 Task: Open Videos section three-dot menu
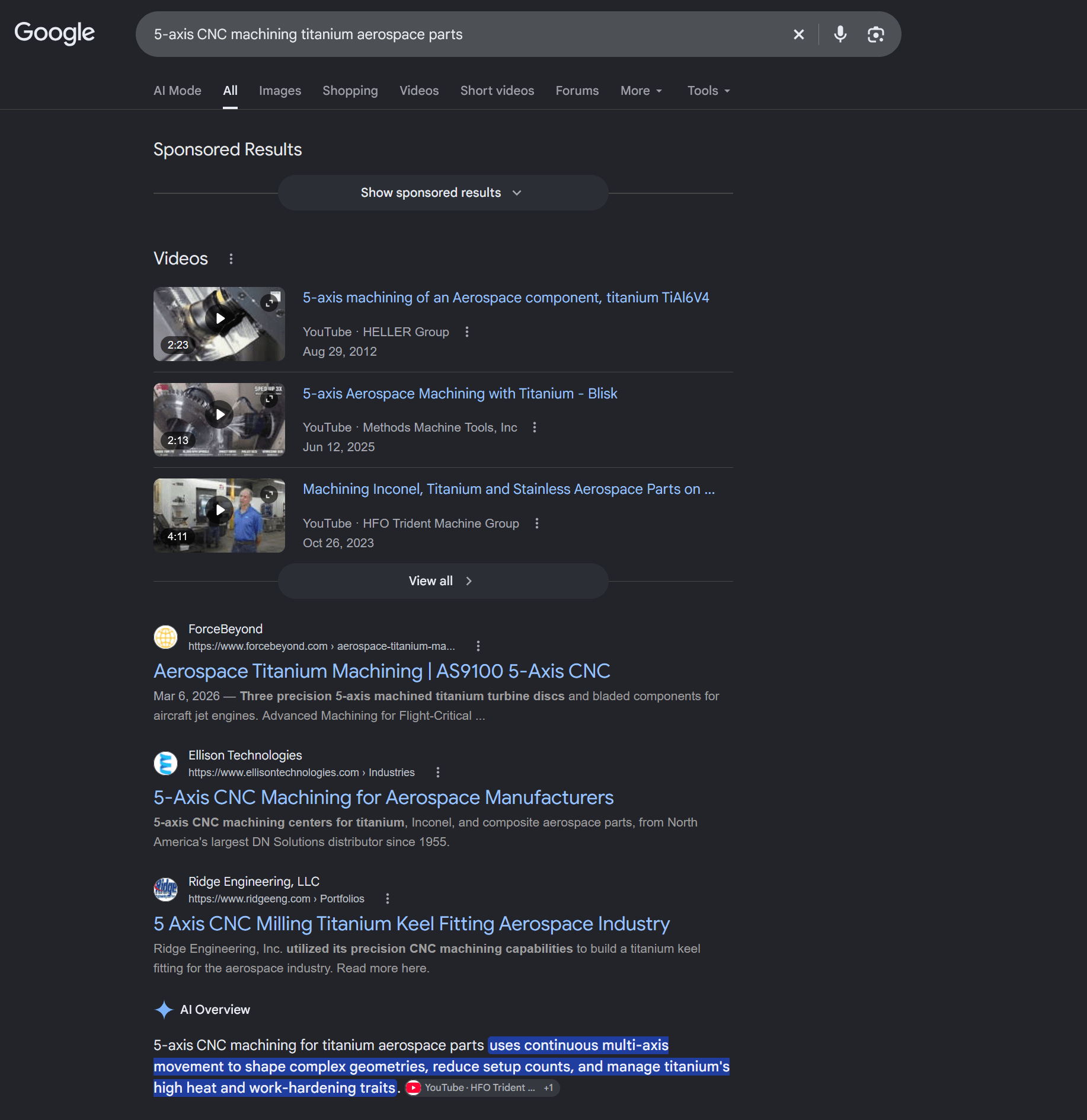[x=231, y=259]
